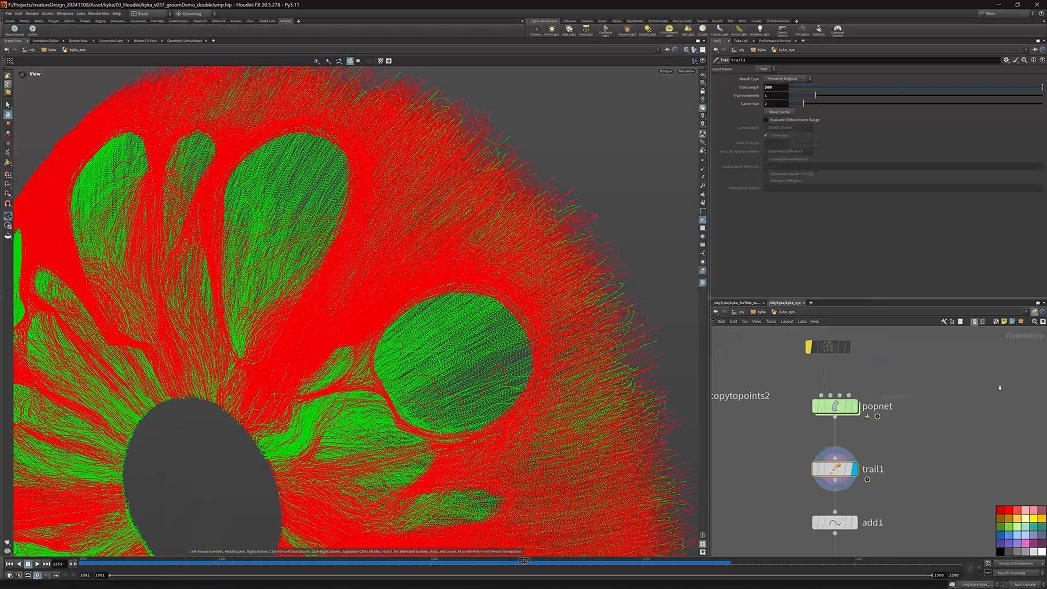Toggle Evaluate Within Frame Range checkbox
The height and width of the screenshot is (589, 1047).
766,120
